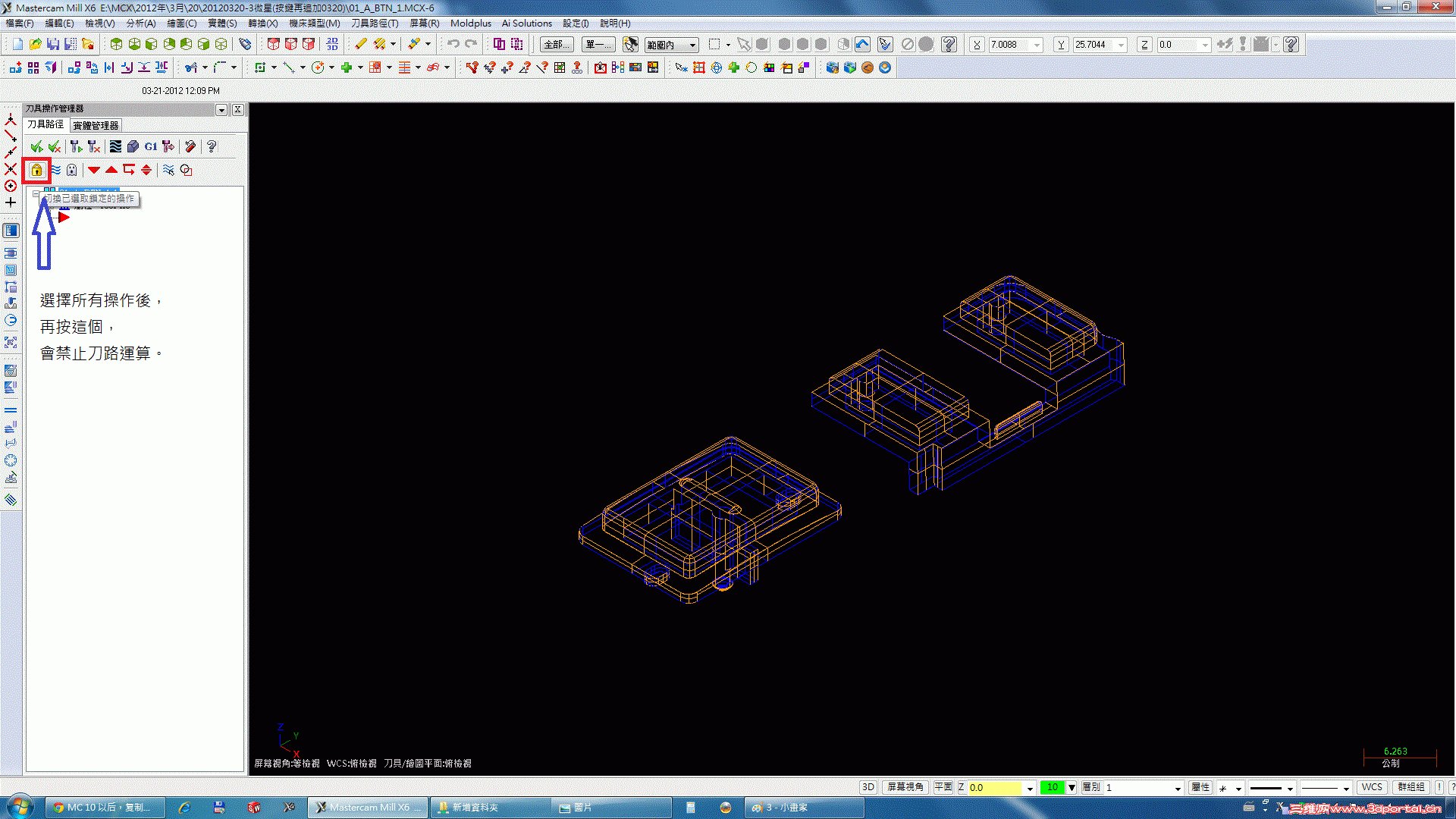The height and width of the screenshot is (819, 1456).
Task: Toggle the 3D/2D construction mode button
Action: coord(868,787)
